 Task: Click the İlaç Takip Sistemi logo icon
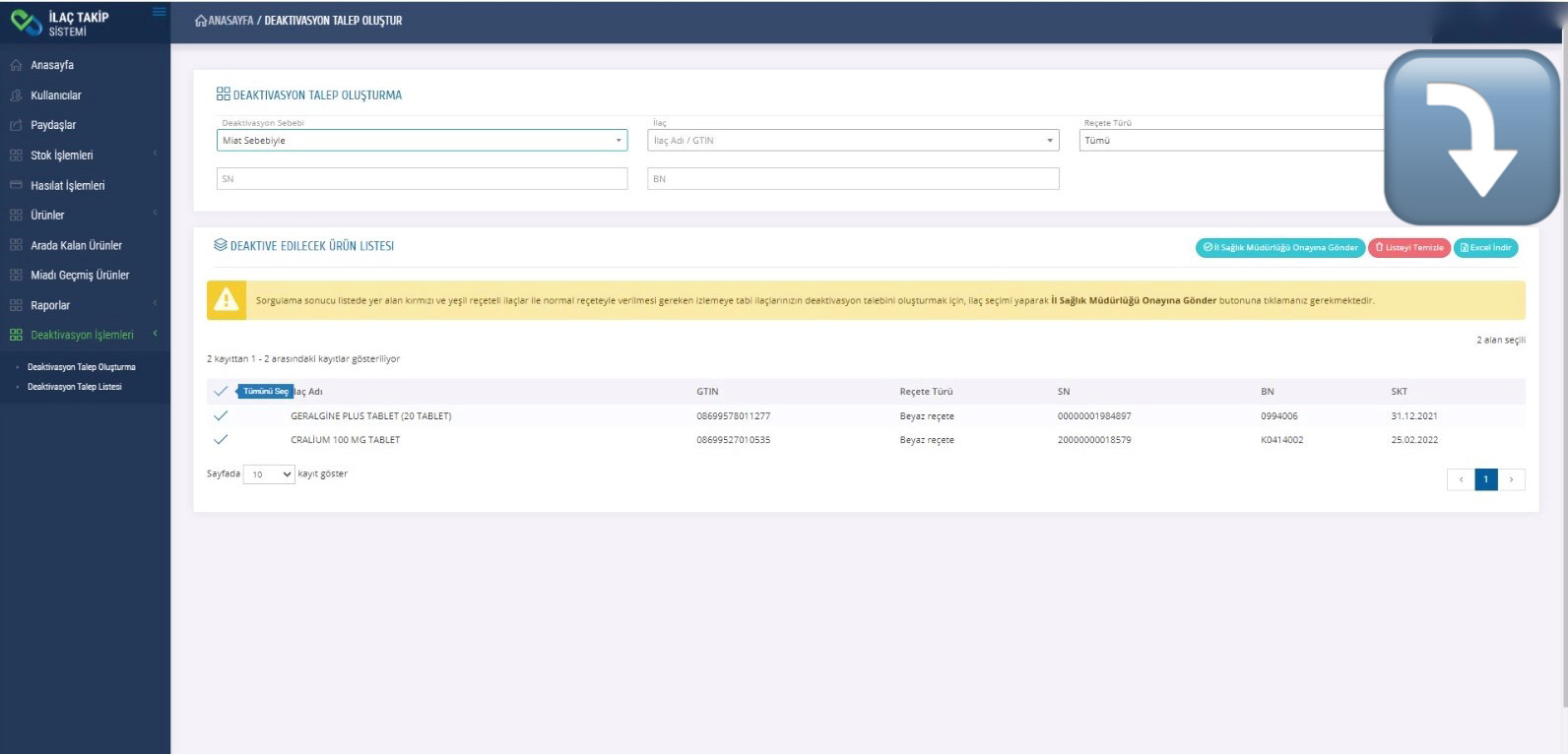coord(27,22)
